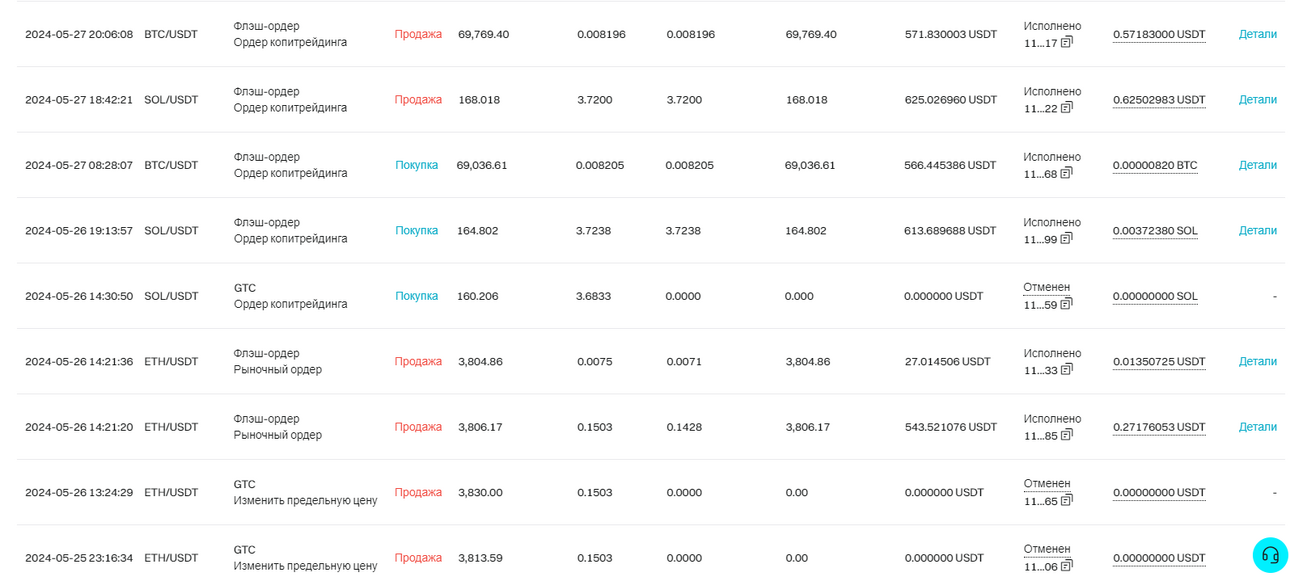Screen dimensions: 1290x581
Task: Show Детали for 14:21:36 ETH/USDT sale
Action: (x=1257, y=362)
